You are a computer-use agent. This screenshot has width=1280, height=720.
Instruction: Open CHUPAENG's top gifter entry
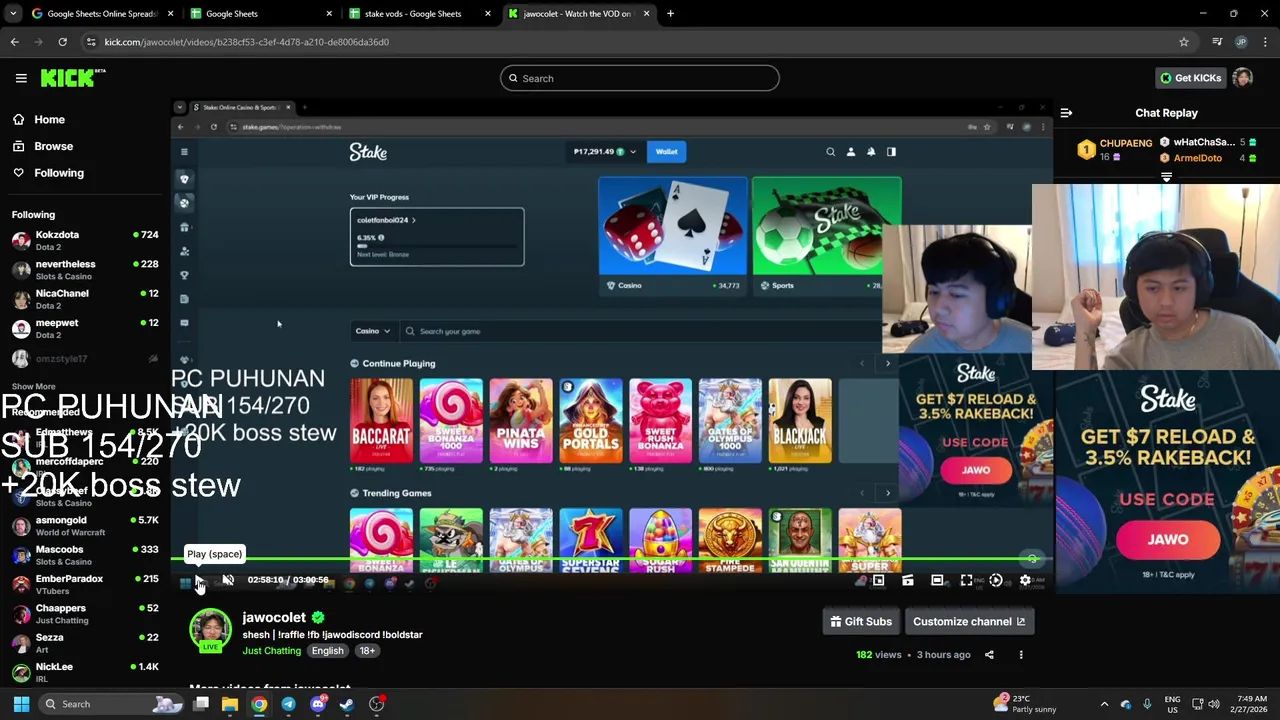1116,150
